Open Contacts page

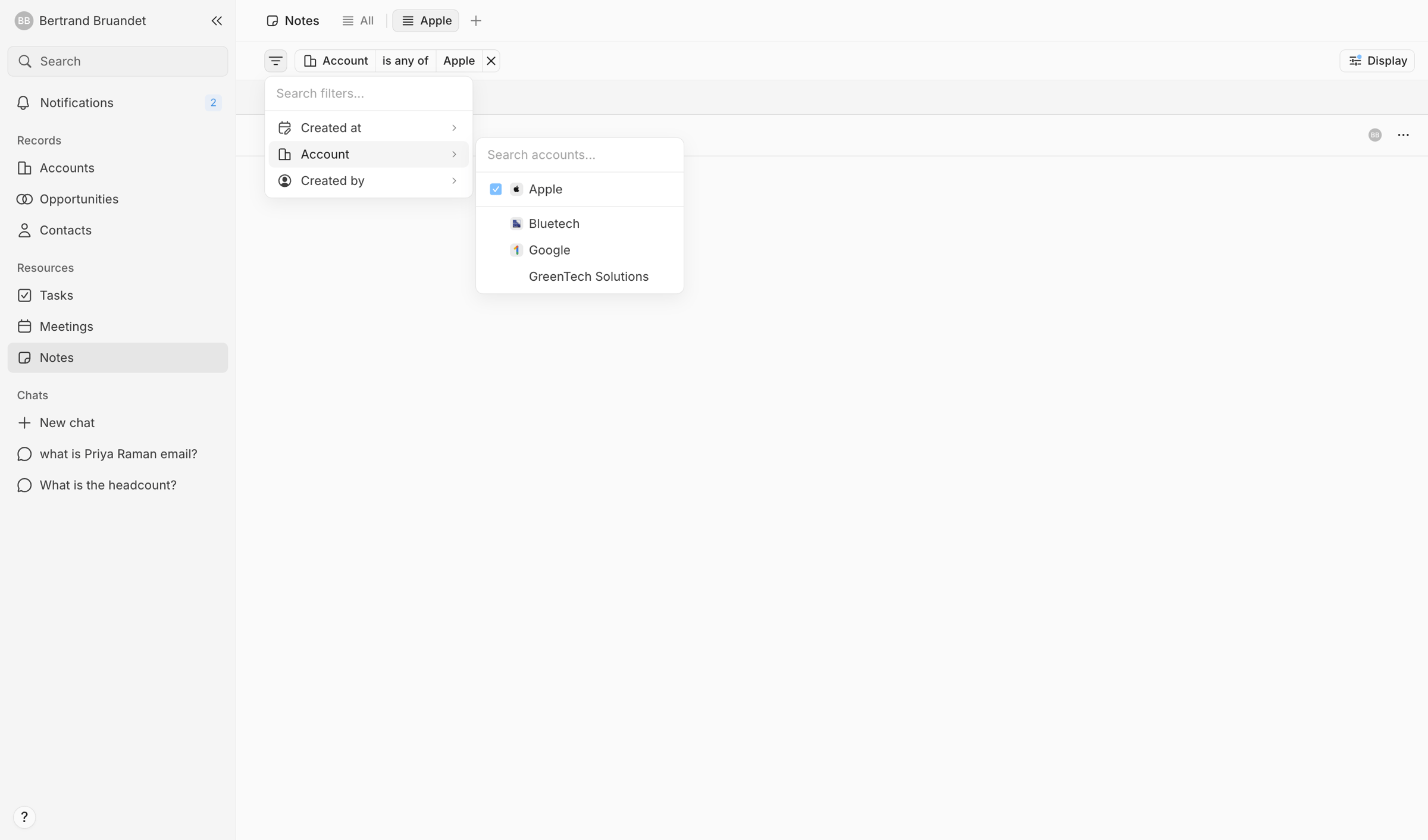[118, 230]
